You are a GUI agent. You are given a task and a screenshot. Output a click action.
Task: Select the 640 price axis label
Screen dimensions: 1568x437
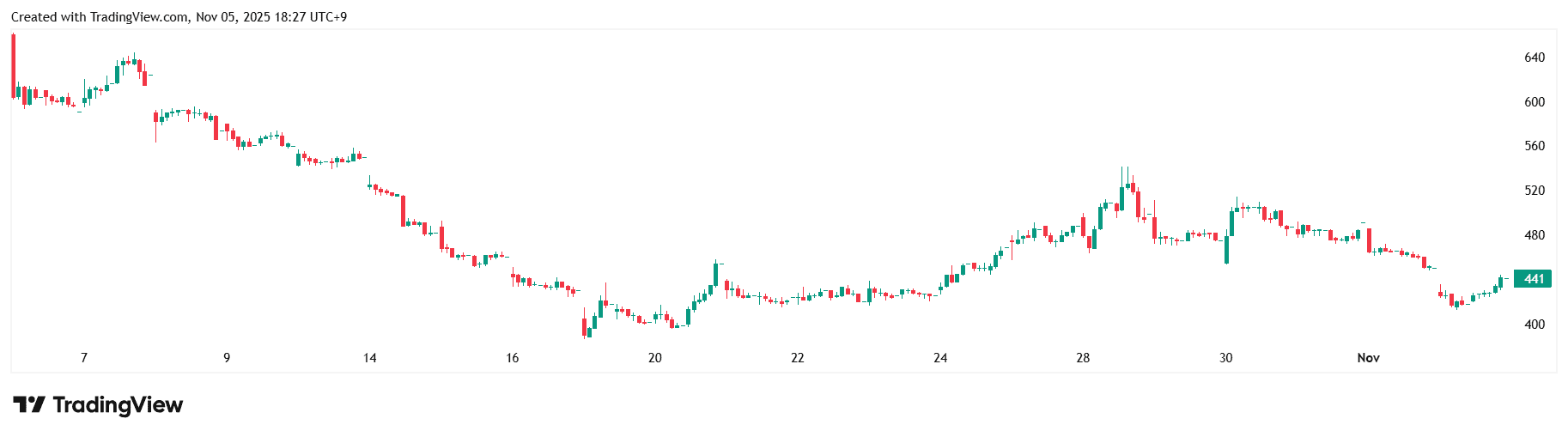(x=1534, y=58)
